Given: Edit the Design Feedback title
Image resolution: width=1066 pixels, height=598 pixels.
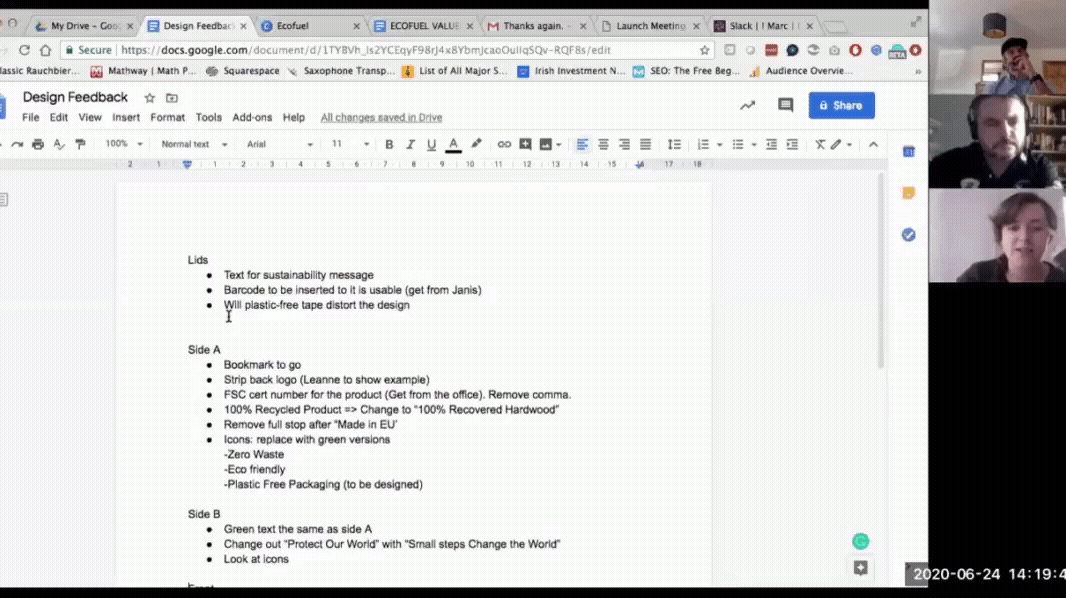Looking at the screenshot, I should [x=75, y=97].
